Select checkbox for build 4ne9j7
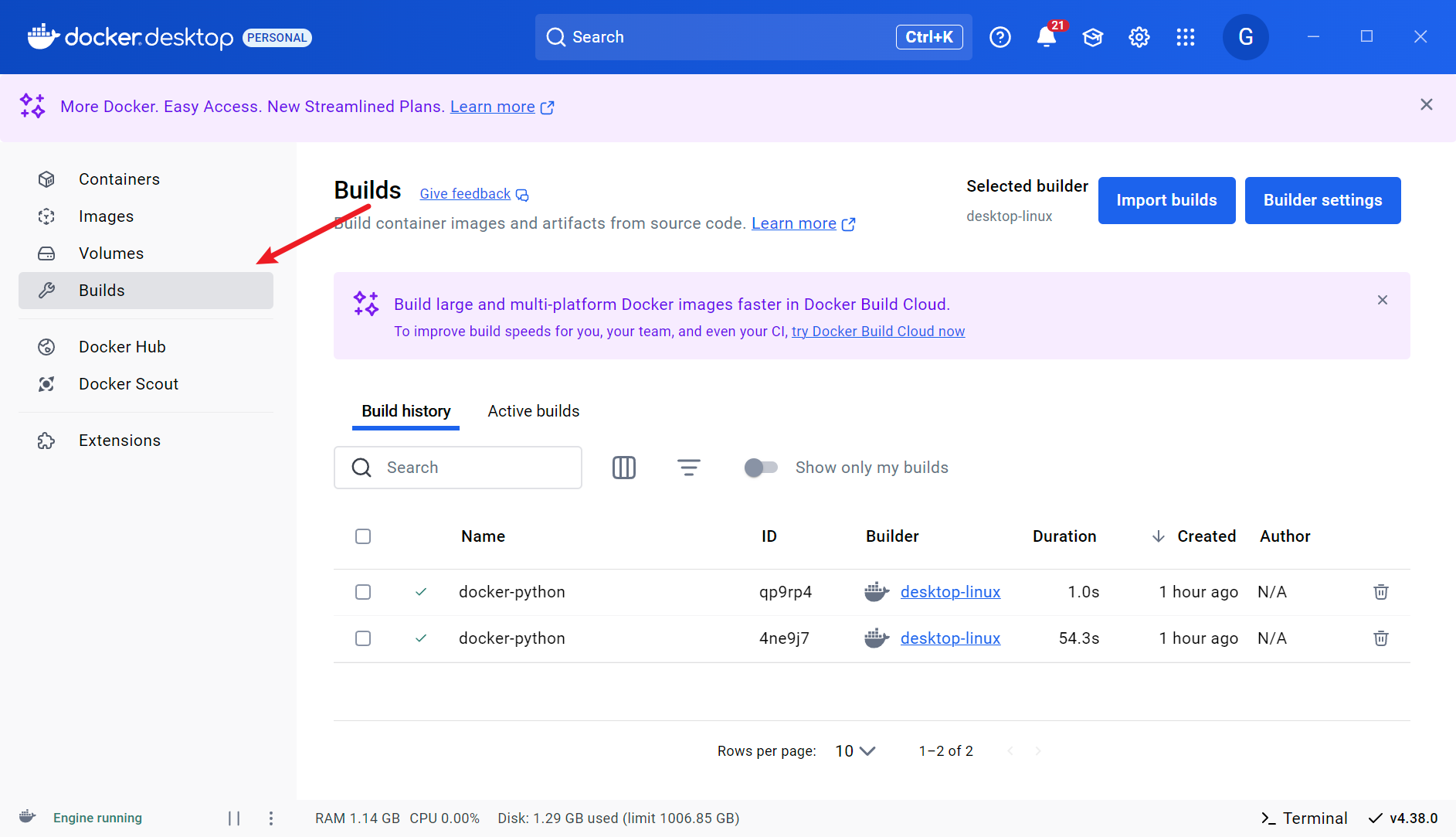 pos(363,638)
